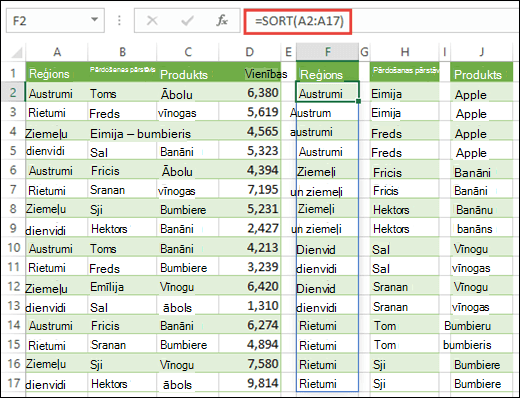Viewport: 520px width, 398px height.
Task: Select row 17 header
Action: [13, 383]
